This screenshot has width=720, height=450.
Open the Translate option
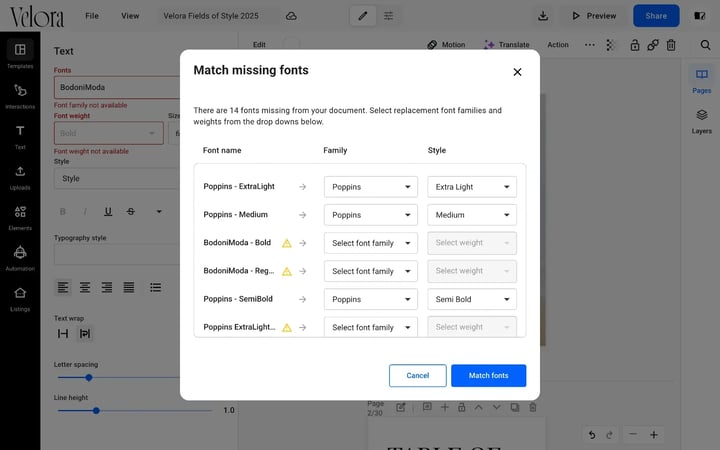[506, 45]
